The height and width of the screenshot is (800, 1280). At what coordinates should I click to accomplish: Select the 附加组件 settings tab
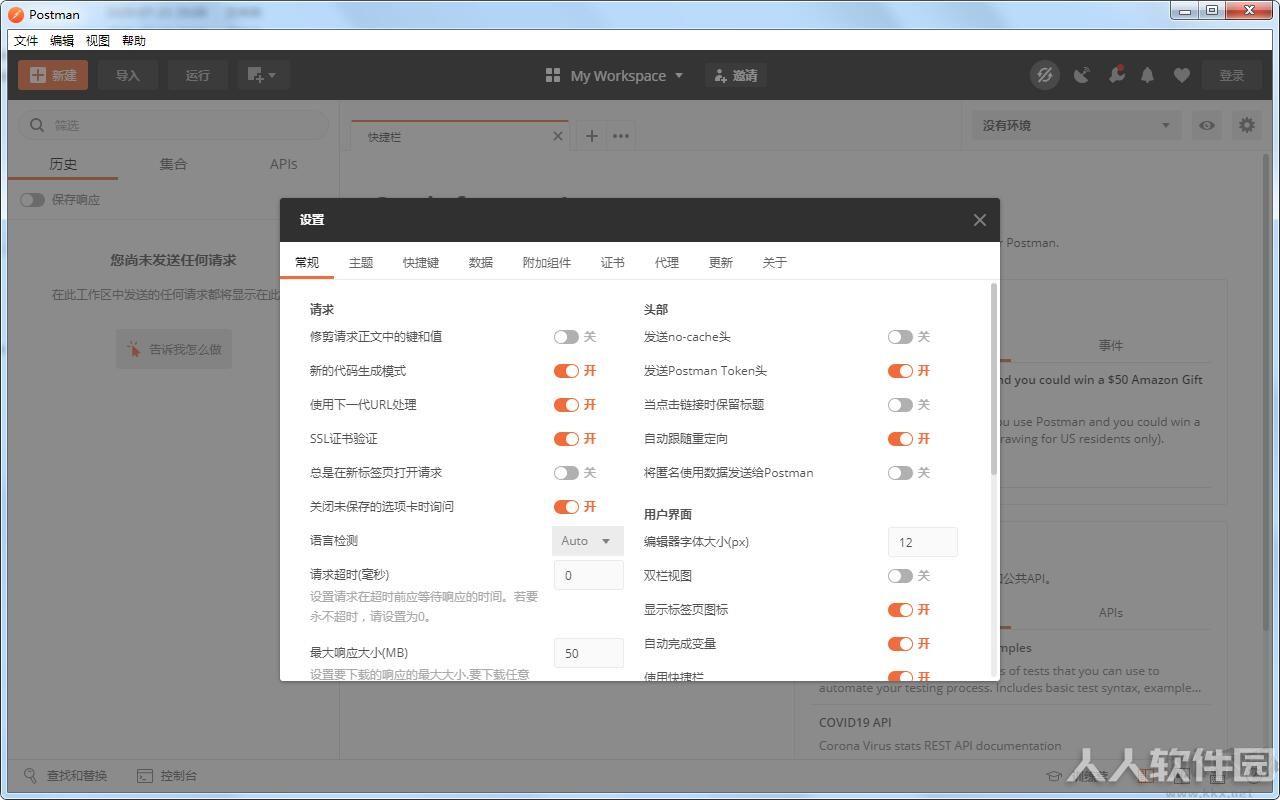[x=547, y=262]
